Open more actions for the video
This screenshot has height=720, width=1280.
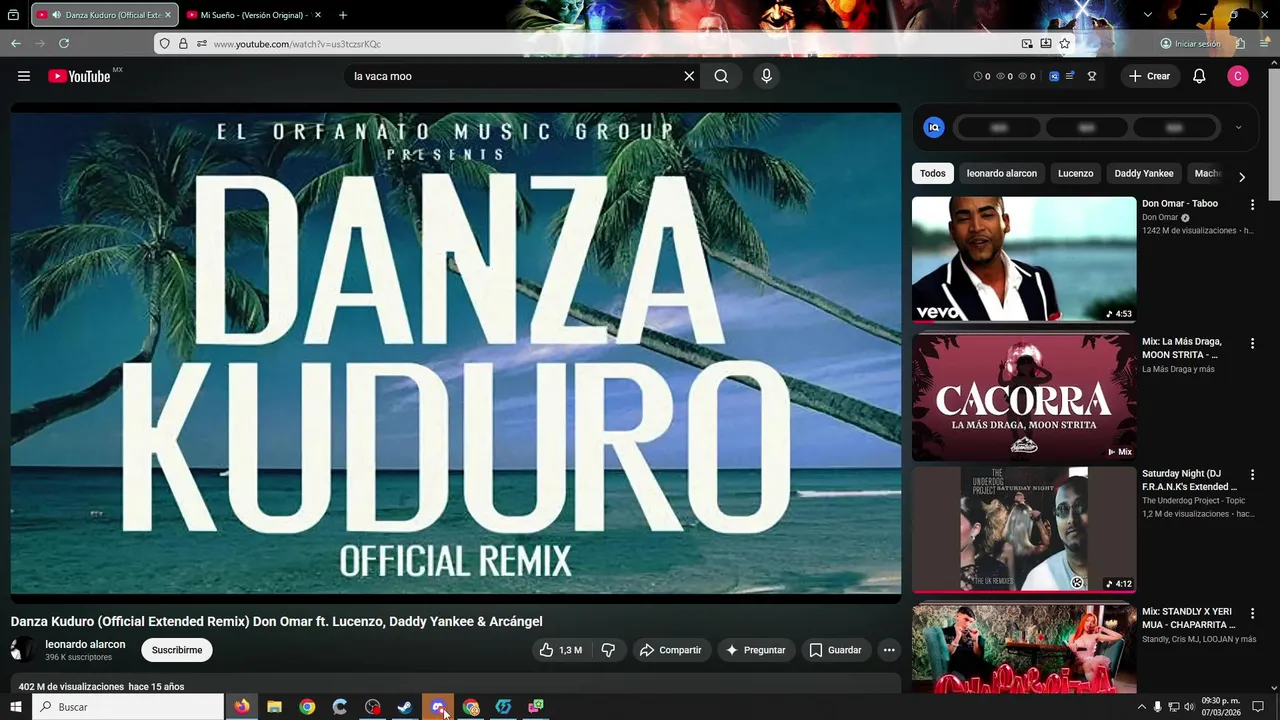pos(889,650)
